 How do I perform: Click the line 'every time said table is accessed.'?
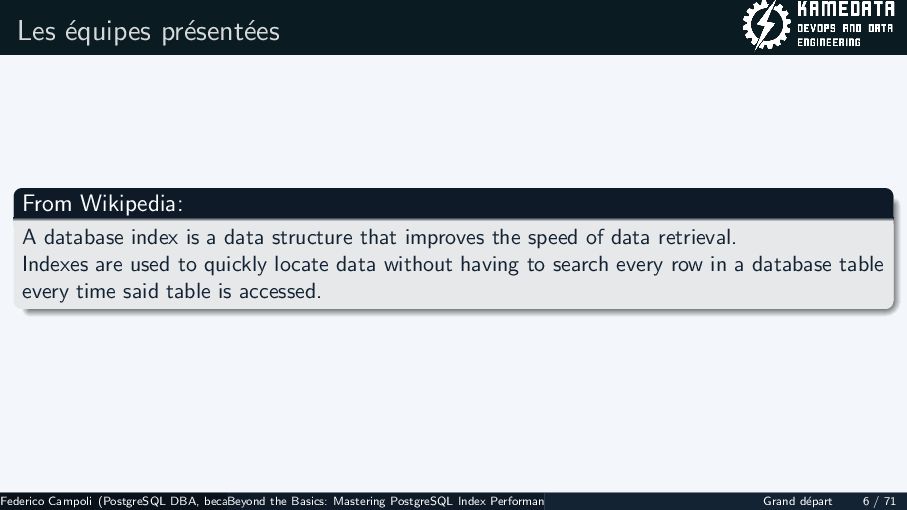click(x=171, y=291)
